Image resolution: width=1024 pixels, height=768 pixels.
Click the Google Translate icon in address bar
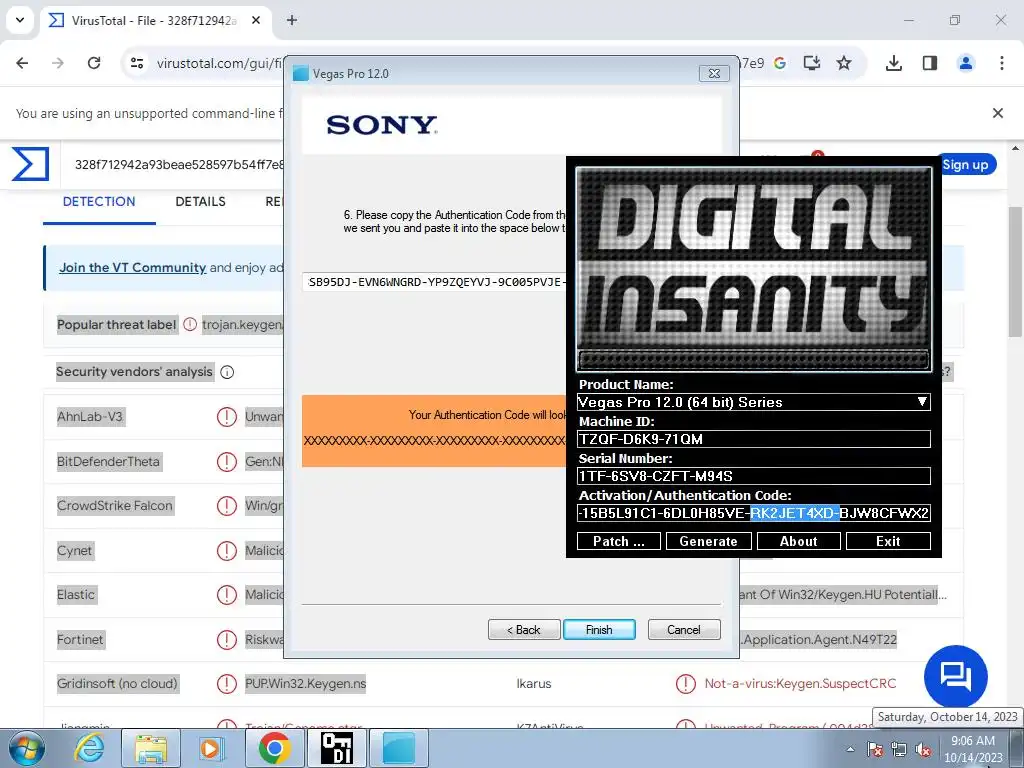click(780, 63)
